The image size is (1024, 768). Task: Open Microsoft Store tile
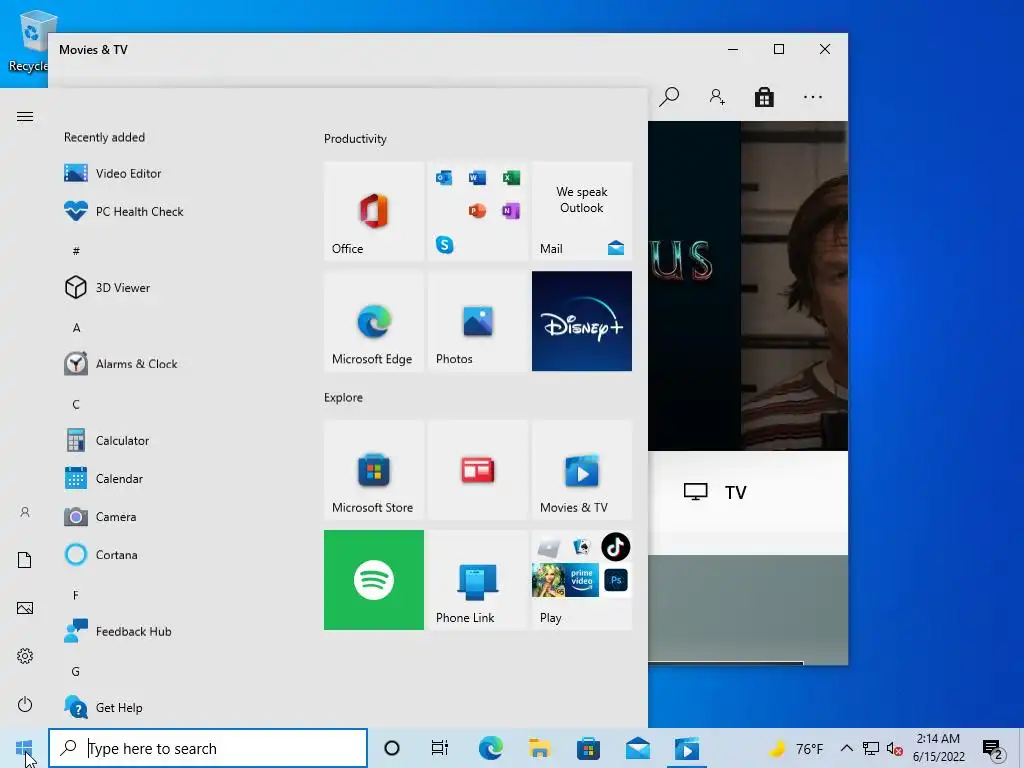pyautogui.click(x=374, y=470)
